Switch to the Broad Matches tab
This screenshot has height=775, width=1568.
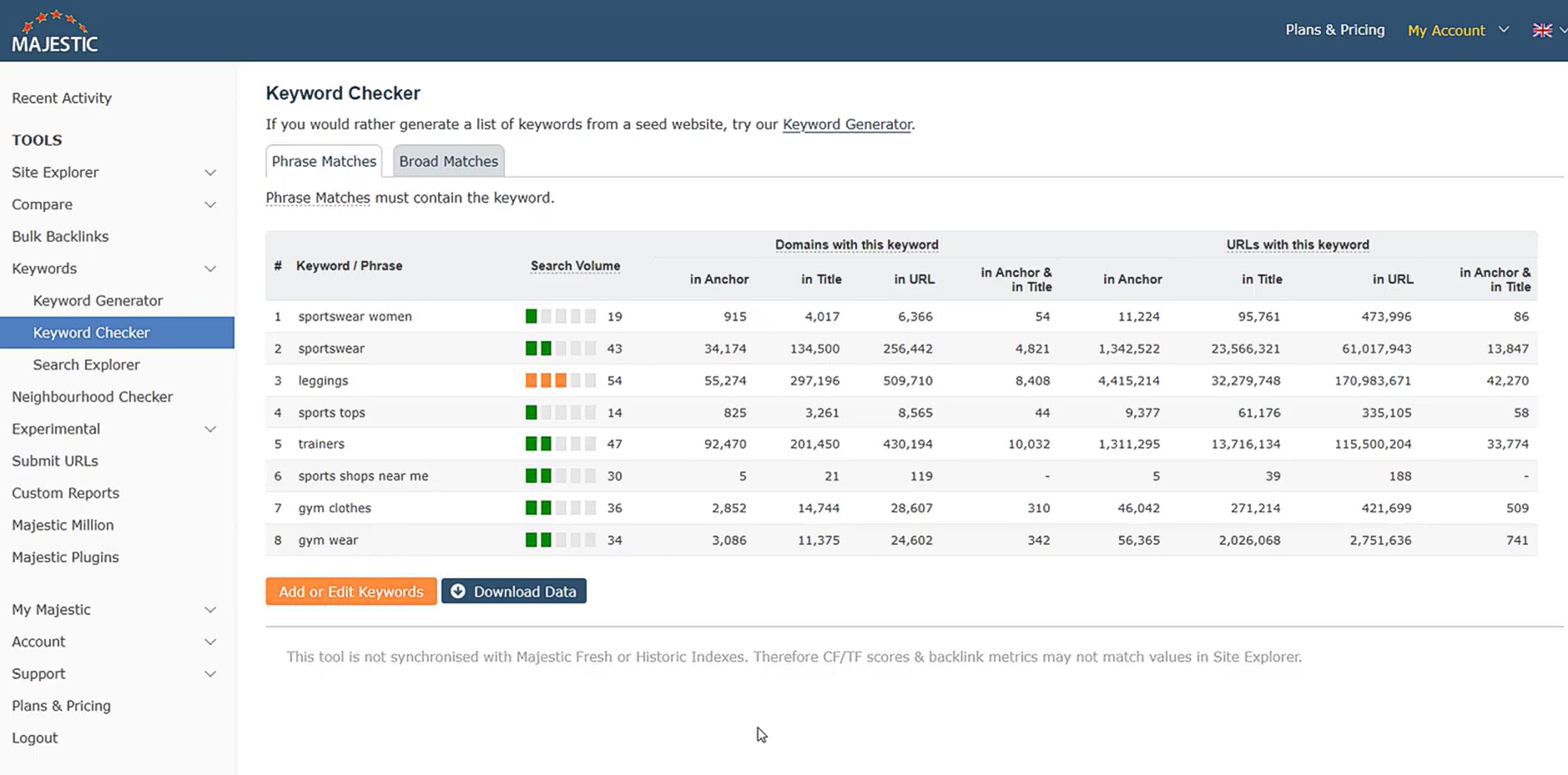(448, 161)
